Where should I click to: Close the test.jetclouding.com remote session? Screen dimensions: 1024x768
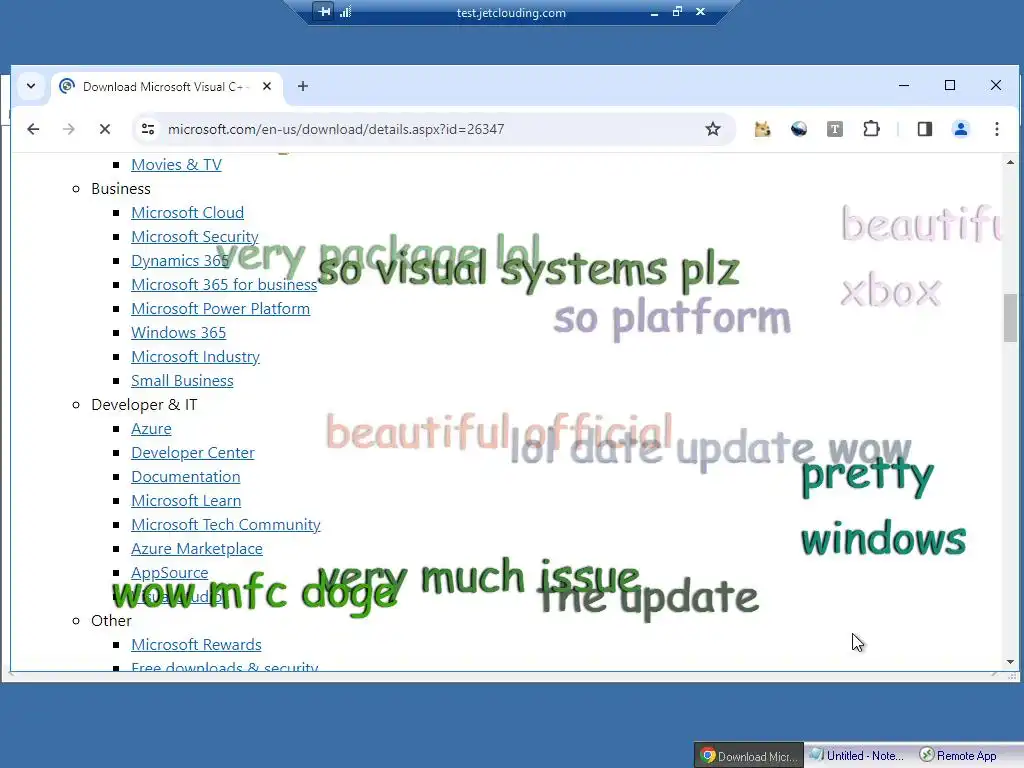coord(701,12)
